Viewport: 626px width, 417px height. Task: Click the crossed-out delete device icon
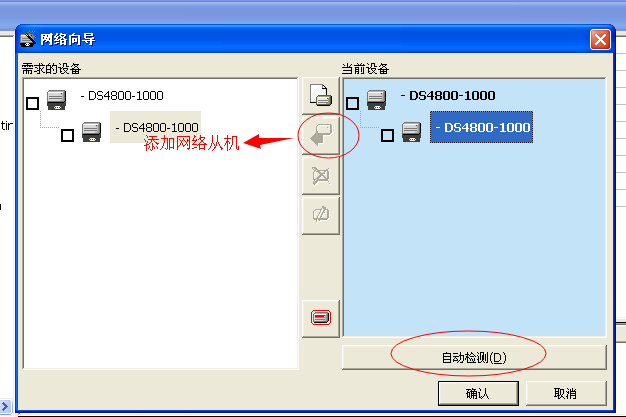pos(322,176)
